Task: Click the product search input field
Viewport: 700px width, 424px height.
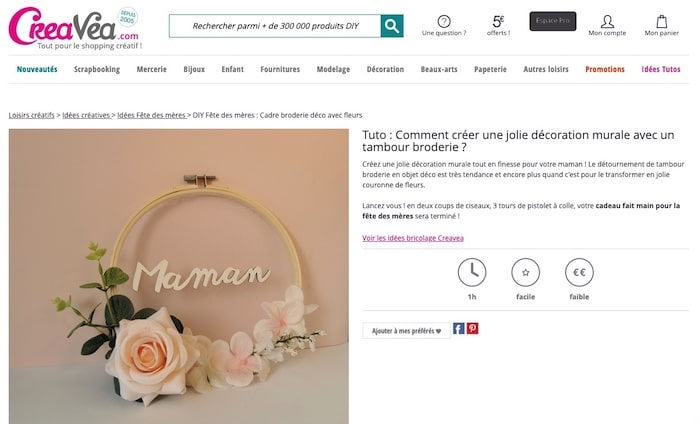Action: pyautogui.click(x=274, y=26)
